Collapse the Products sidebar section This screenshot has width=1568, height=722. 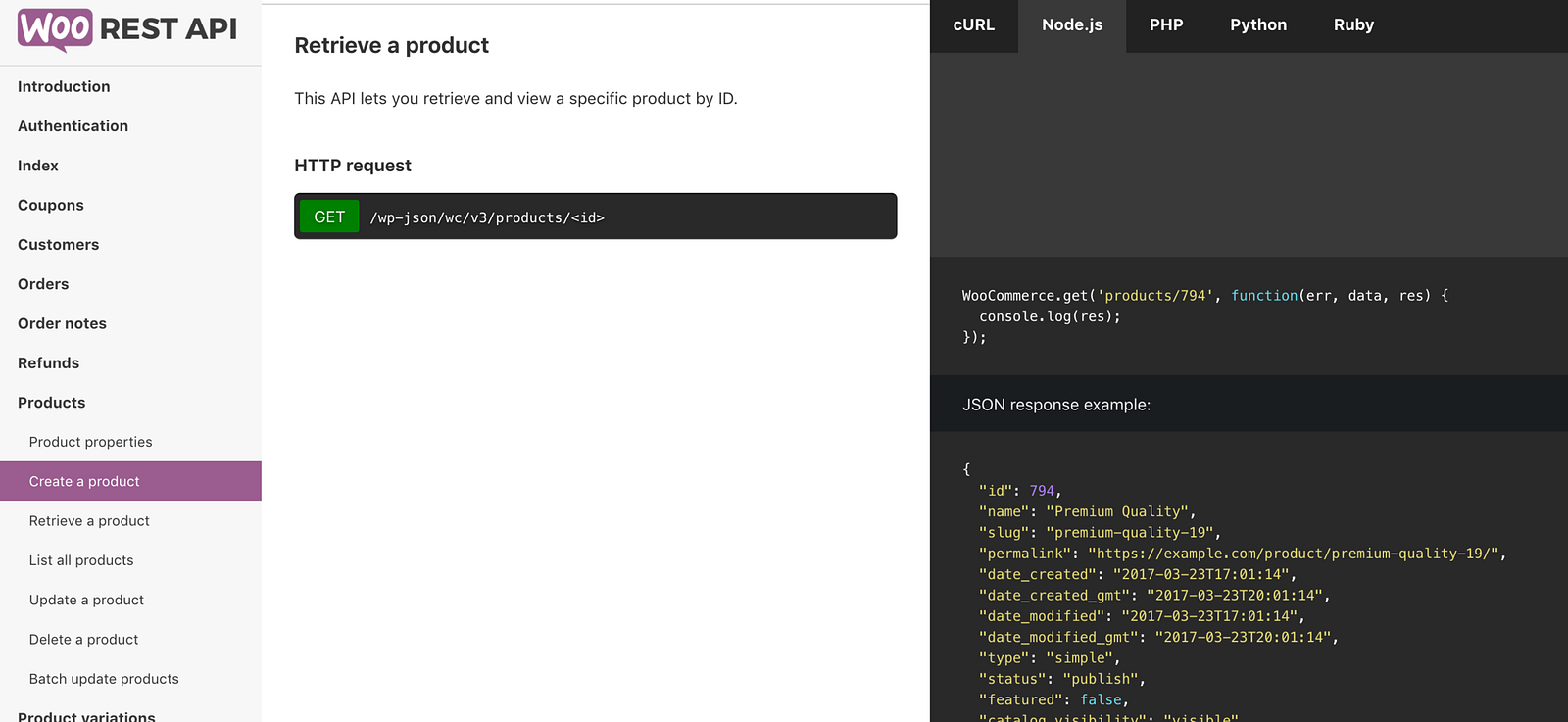(x=52, y=403)
